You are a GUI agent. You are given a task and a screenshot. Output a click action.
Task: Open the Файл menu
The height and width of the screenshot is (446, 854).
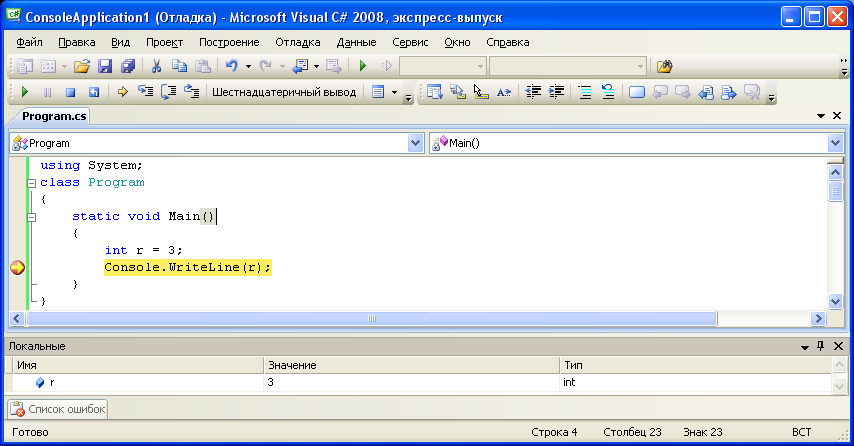(x=29, y=42)
